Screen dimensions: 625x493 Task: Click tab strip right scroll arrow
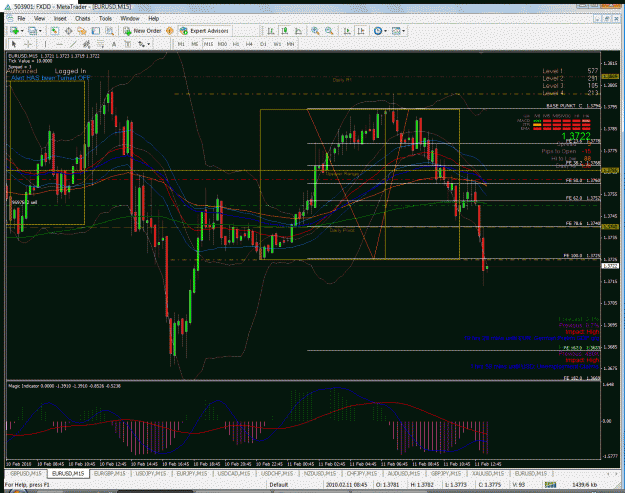point(617,473)
